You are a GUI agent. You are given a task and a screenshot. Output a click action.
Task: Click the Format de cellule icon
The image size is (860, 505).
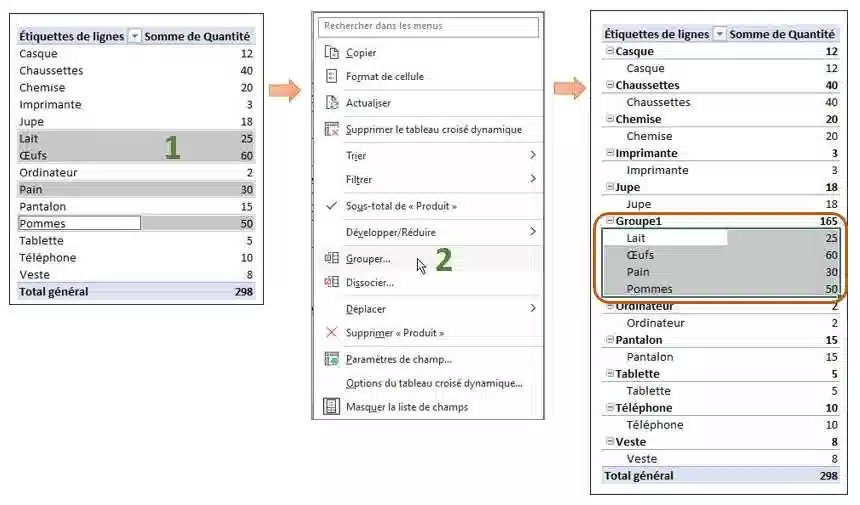(x=332, y=76)
